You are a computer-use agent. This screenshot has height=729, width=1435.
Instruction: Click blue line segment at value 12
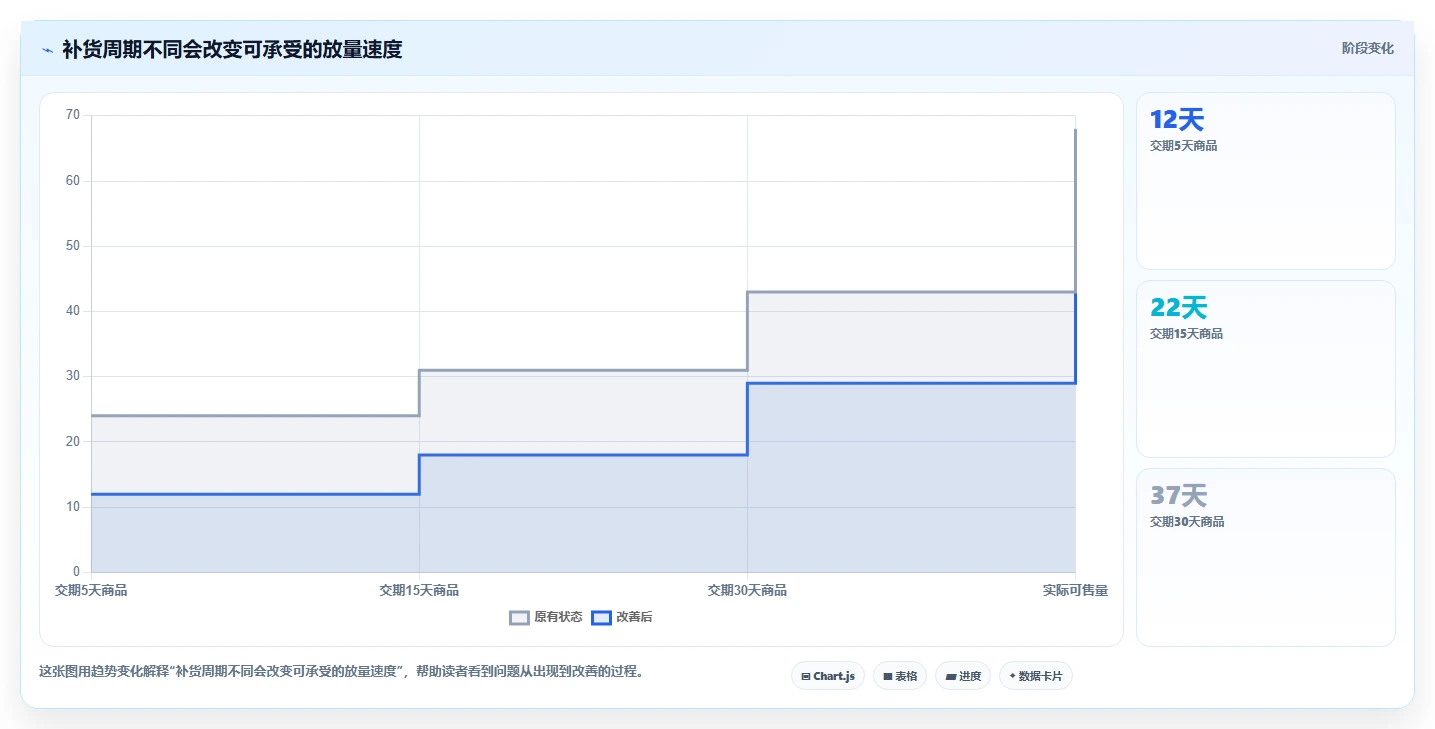[x=255, y=494]
